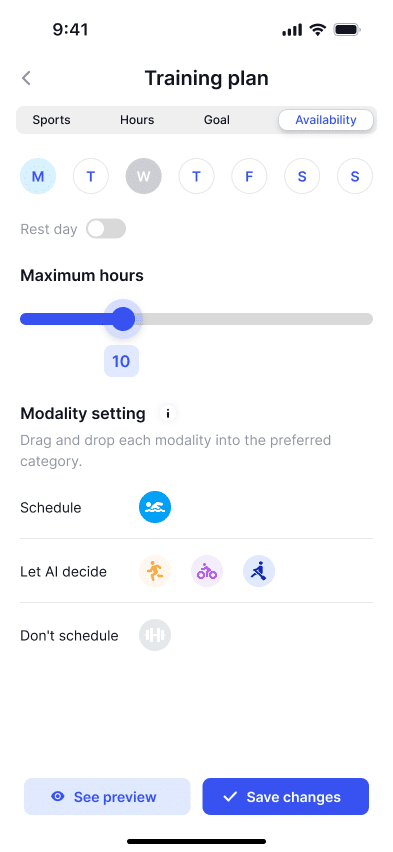Switch to the Sports tab
The image size is (393, 852).
(x=51, y=120)
